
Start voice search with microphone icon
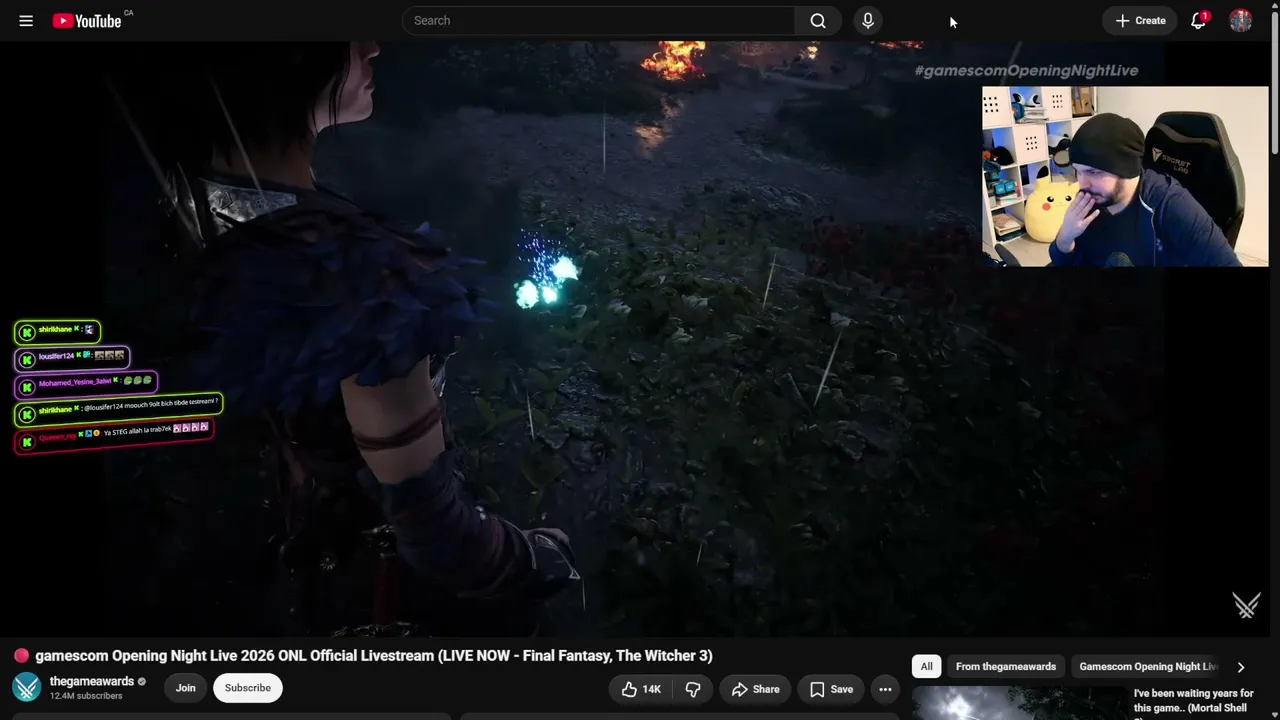[868, 21]
